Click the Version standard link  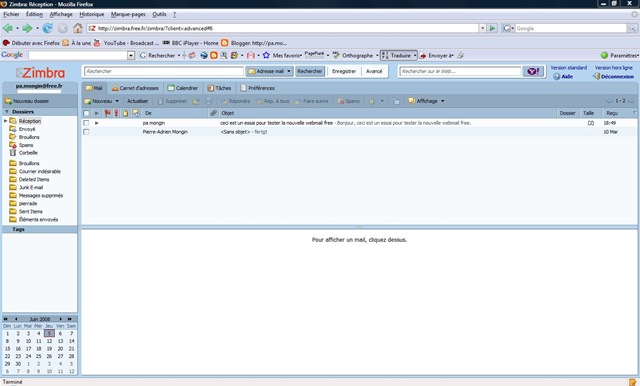coord(569,68)
